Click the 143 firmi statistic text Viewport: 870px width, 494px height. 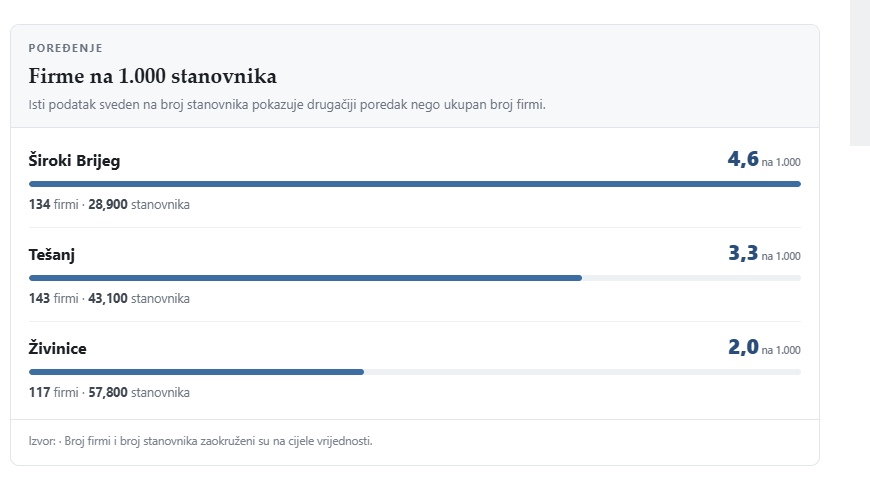pos(54,298)
